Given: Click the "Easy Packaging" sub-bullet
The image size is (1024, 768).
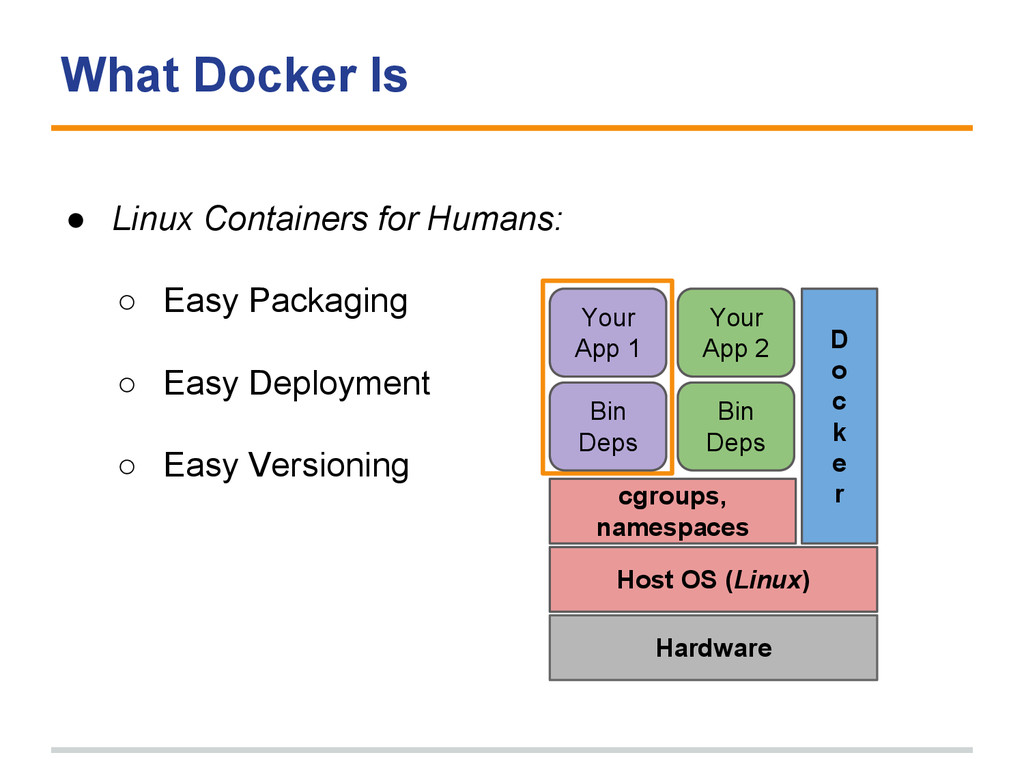Looking at the screenshot, I should click(x=285, y=301).
